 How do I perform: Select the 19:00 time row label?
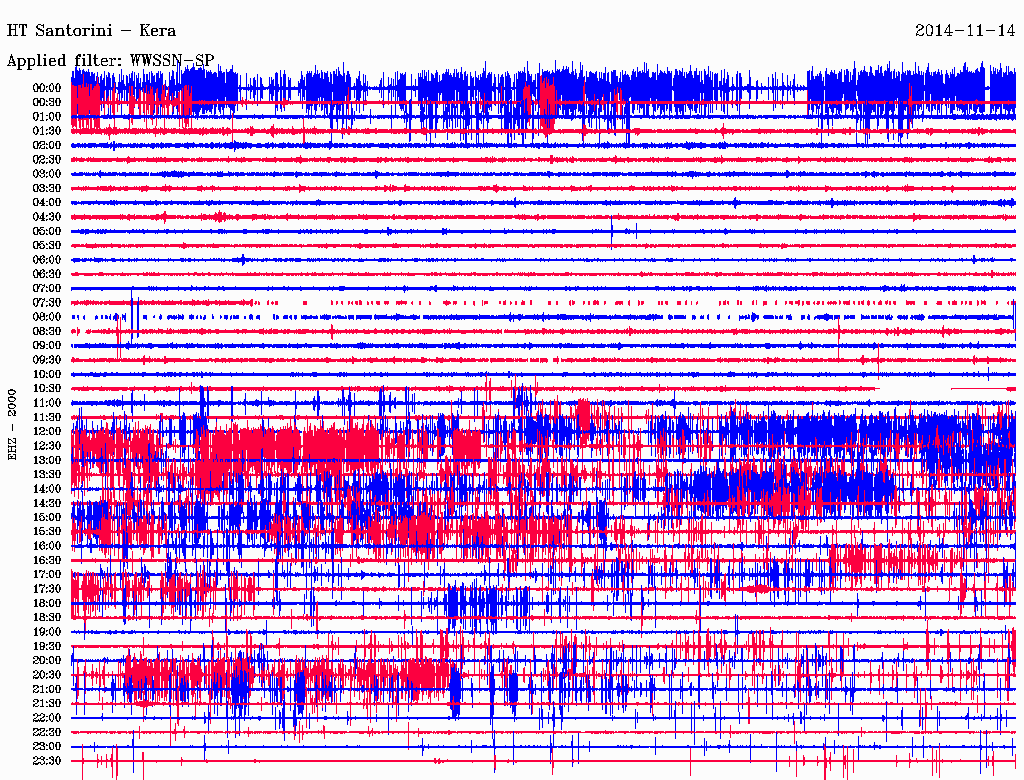(47, 632)
